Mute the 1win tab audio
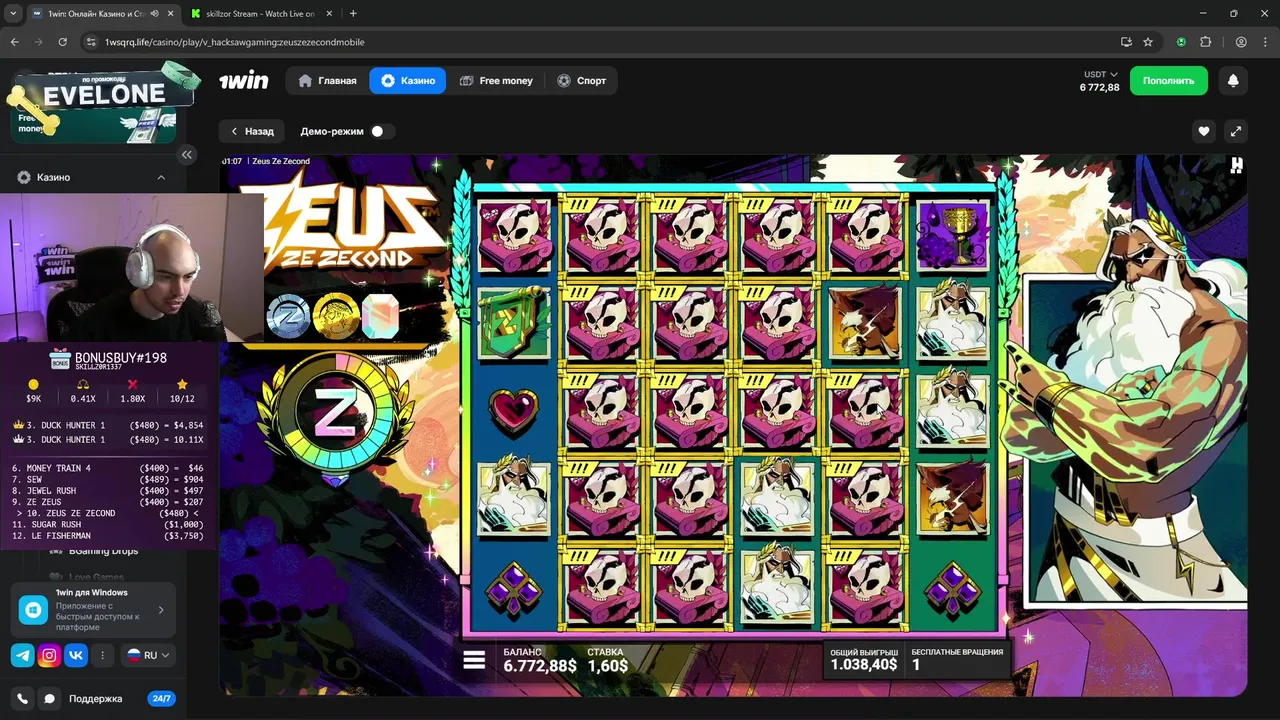Screen dimensions: 1280x720 tap(154, 14)
